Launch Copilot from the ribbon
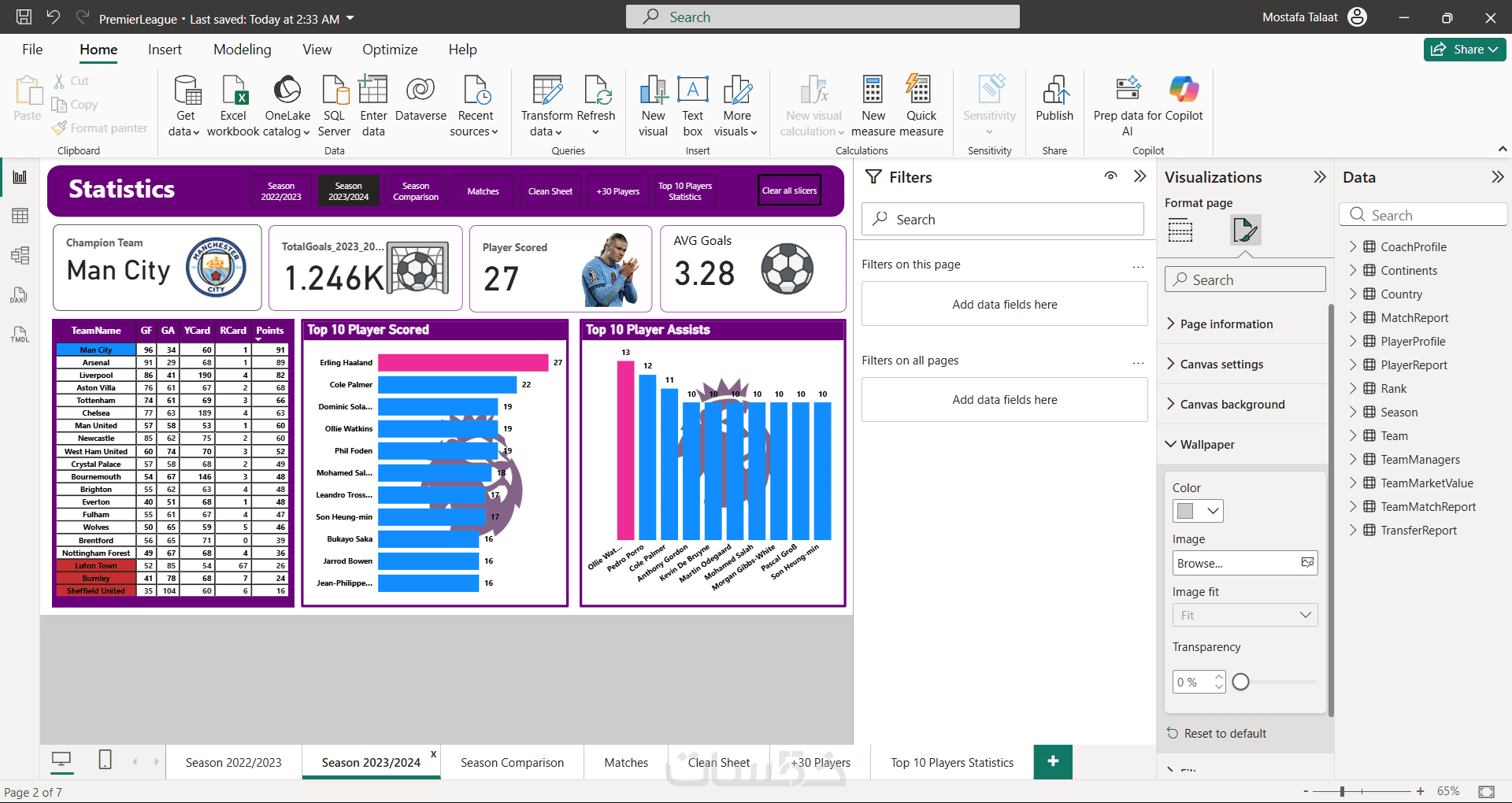The width and height of the screenshot is (1512, 803). (x=1184, y=100)
